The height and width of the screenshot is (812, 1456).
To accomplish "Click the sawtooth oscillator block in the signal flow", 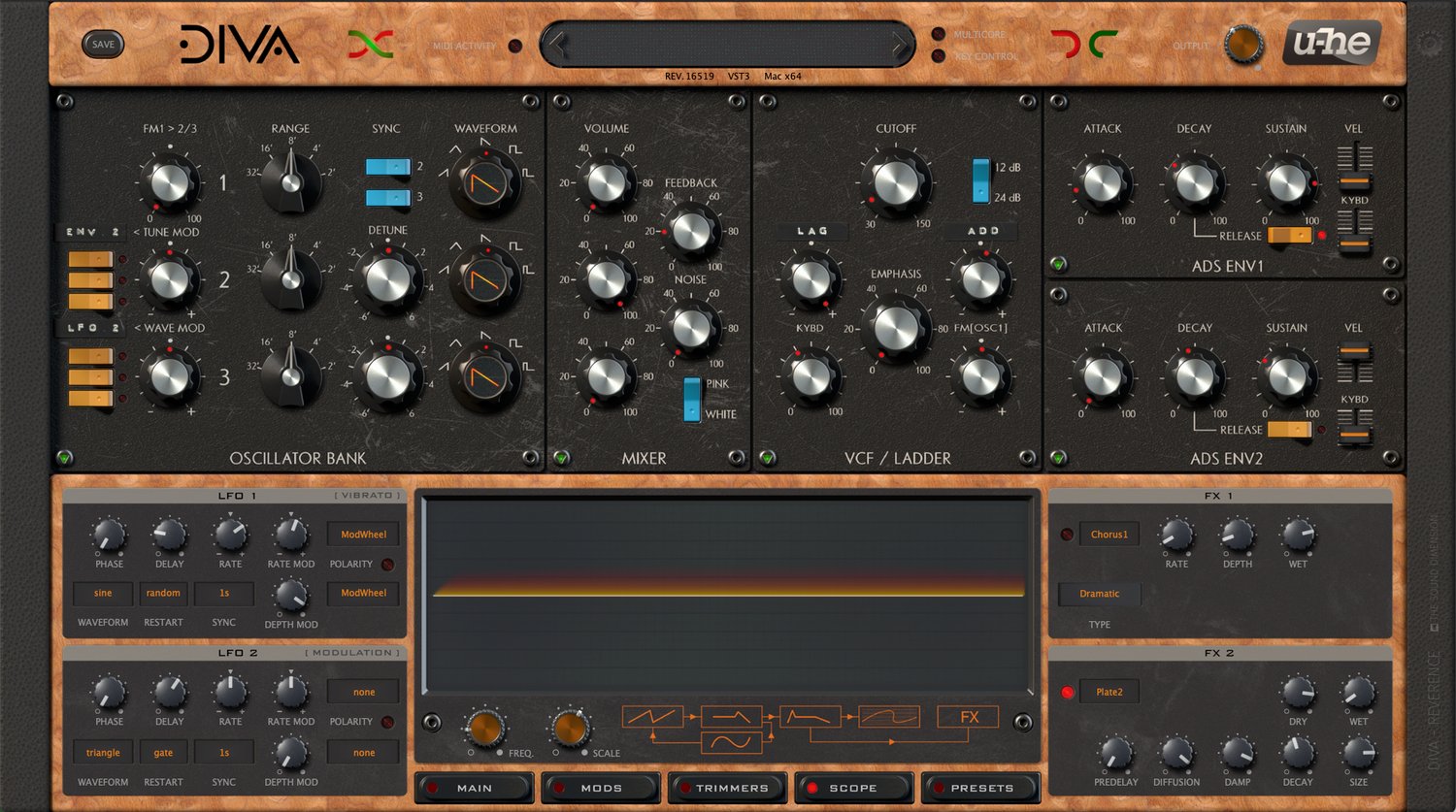I will coord(652,717).
